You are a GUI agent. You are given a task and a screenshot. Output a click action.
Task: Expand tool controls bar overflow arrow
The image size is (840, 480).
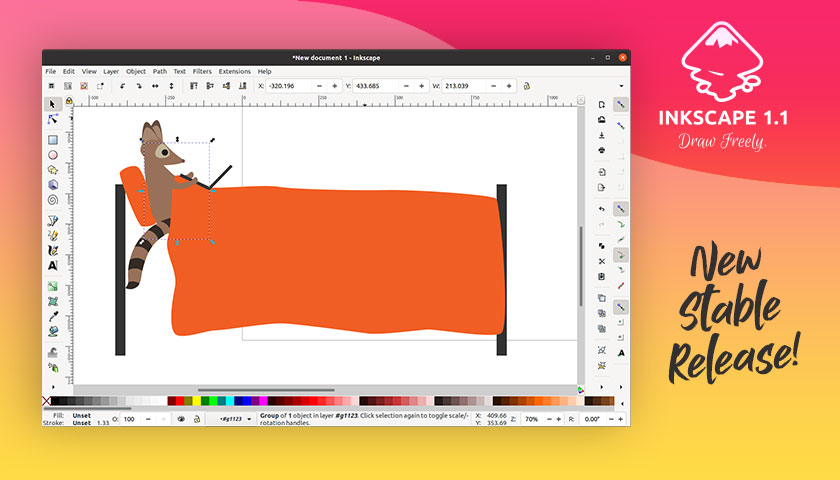coord(621,86)
